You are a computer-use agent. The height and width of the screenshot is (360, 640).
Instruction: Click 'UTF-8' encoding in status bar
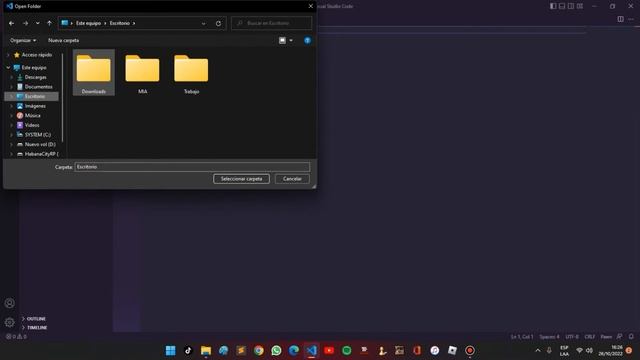tap(572, 337)
